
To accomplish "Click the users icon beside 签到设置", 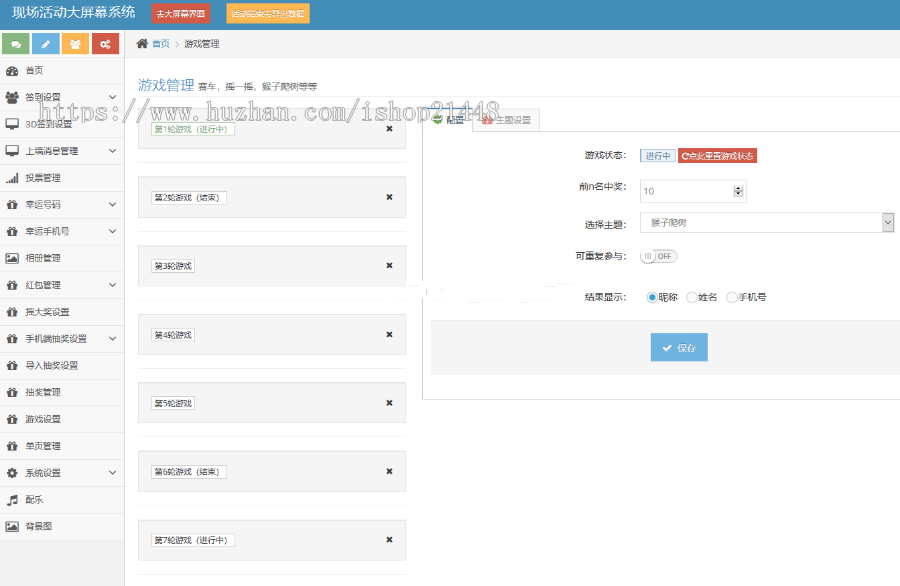I will (12, 97).
